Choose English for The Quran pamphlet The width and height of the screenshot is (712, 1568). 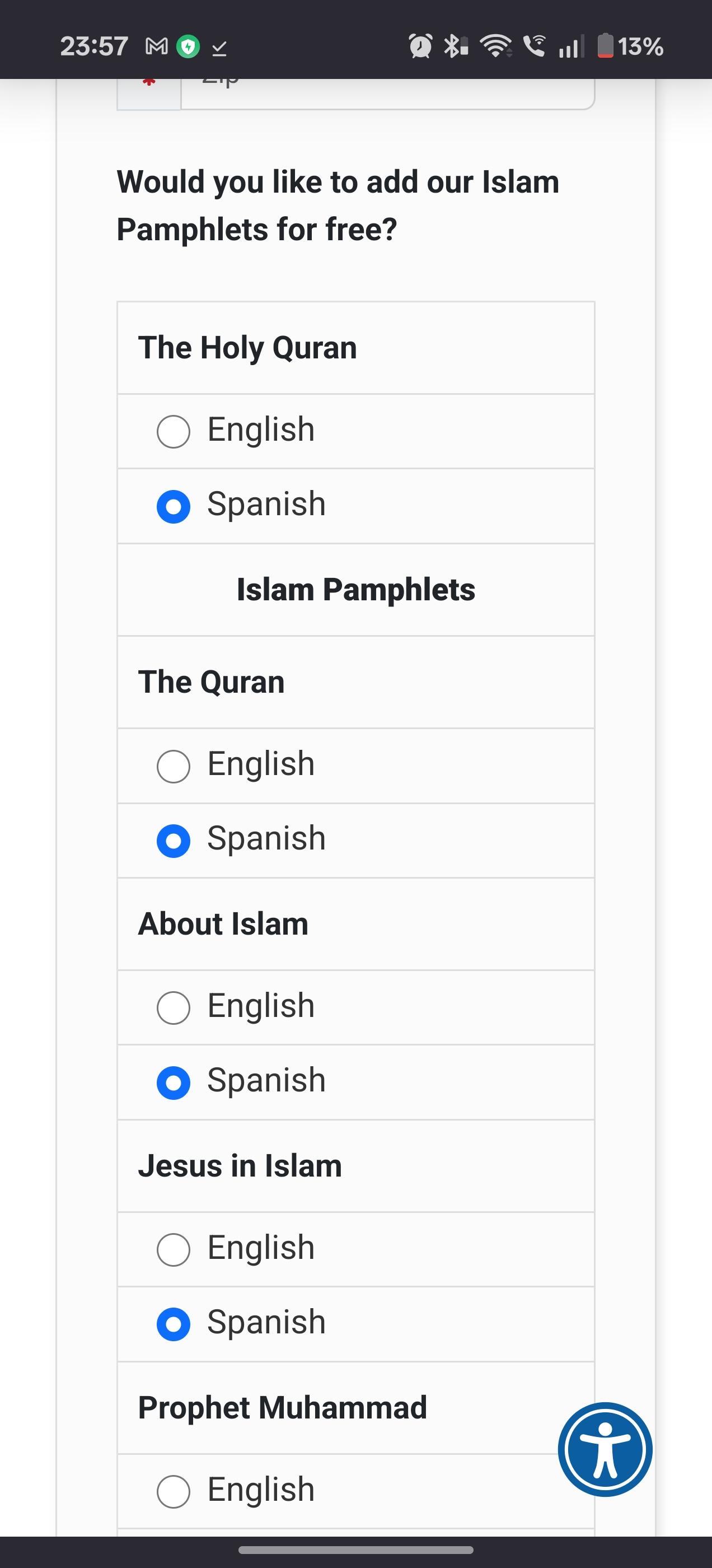click(174, 766)
